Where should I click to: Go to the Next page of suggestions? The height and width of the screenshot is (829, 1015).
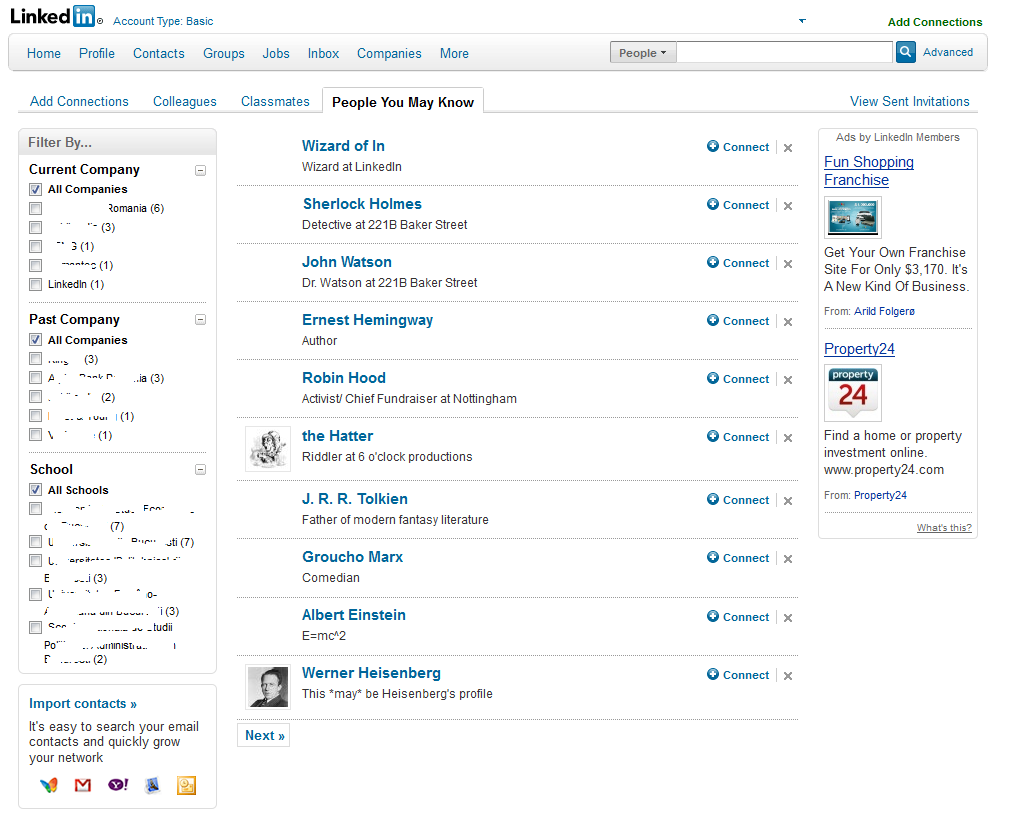264,736
